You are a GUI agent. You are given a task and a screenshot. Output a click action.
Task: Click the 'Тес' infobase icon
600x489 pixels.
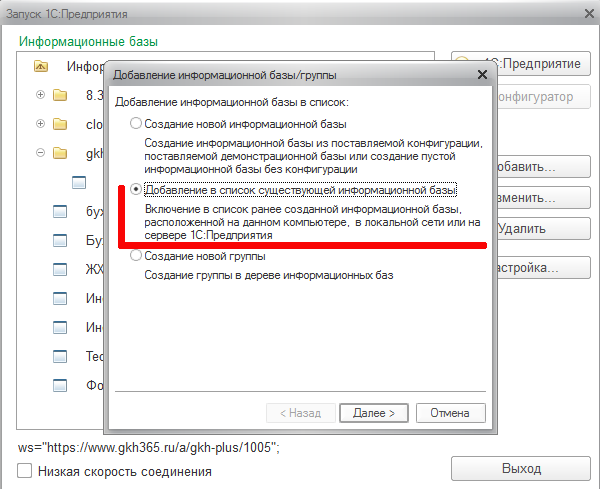[60, 356]
